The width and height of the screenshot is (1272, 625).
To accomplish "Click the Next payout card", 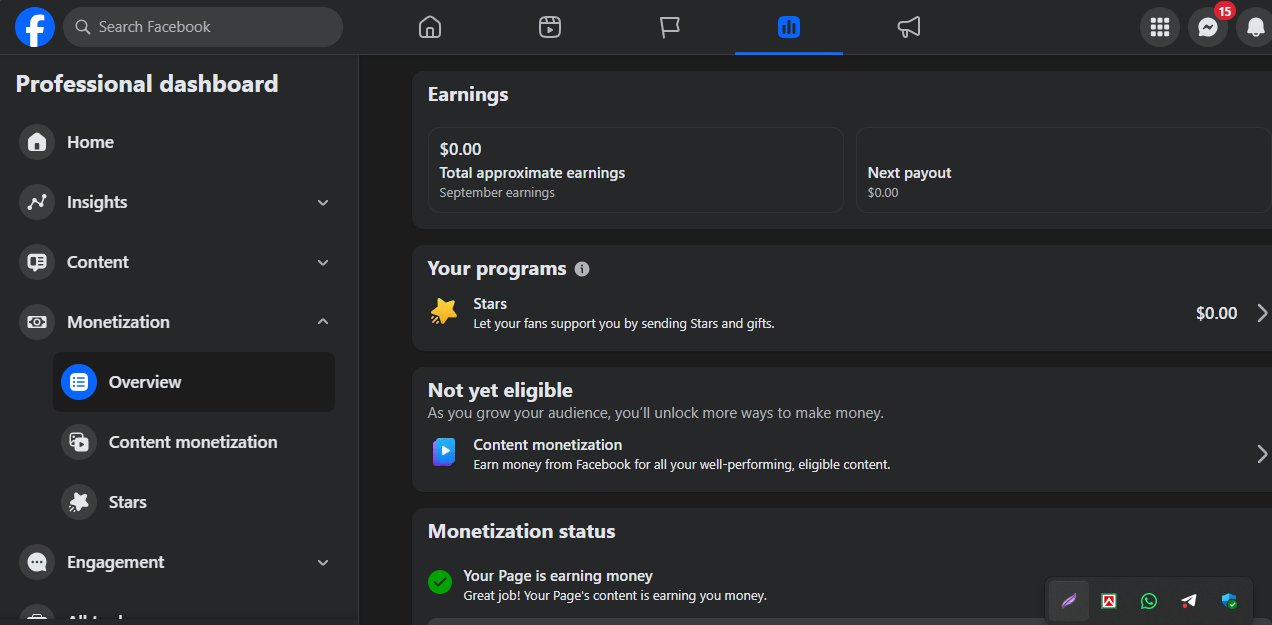I will pos(1064,170).
